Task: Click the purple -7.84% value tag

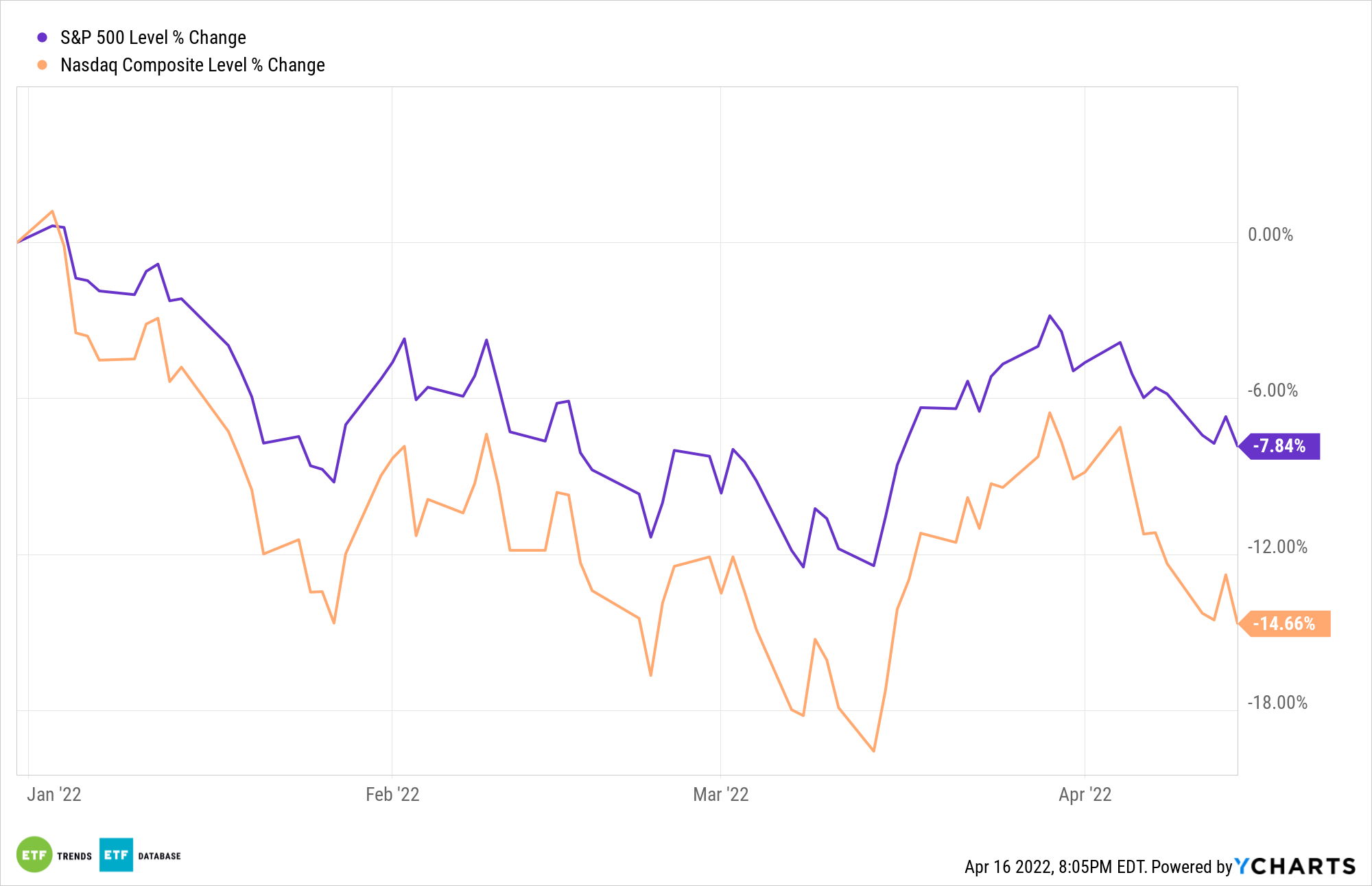Action: click(x=1280, y=446)
